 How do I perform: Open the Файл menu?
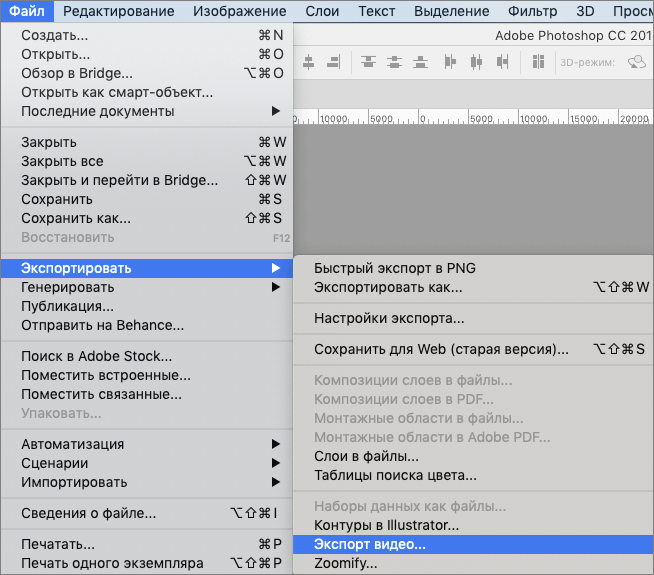click(27, 11)
